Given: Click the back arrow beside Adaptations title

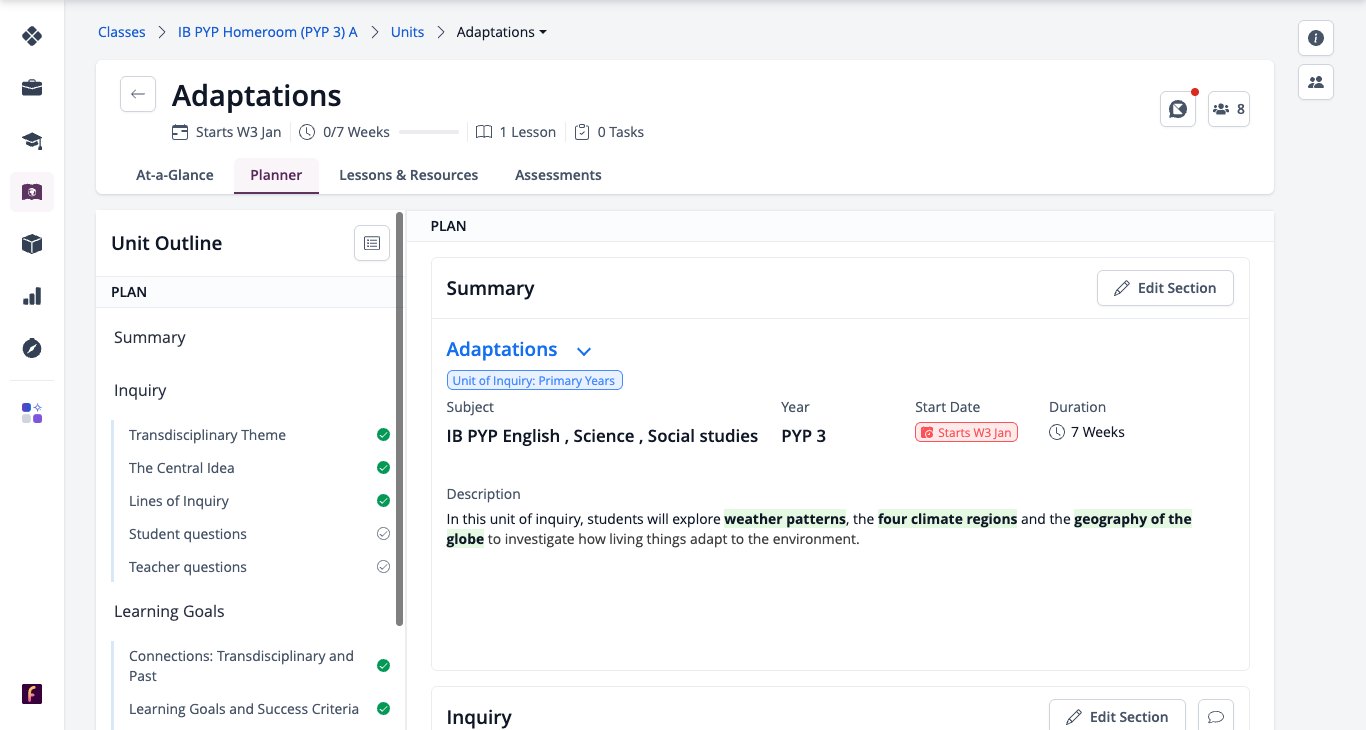Looking at the screenshot, I should (138, 94).
